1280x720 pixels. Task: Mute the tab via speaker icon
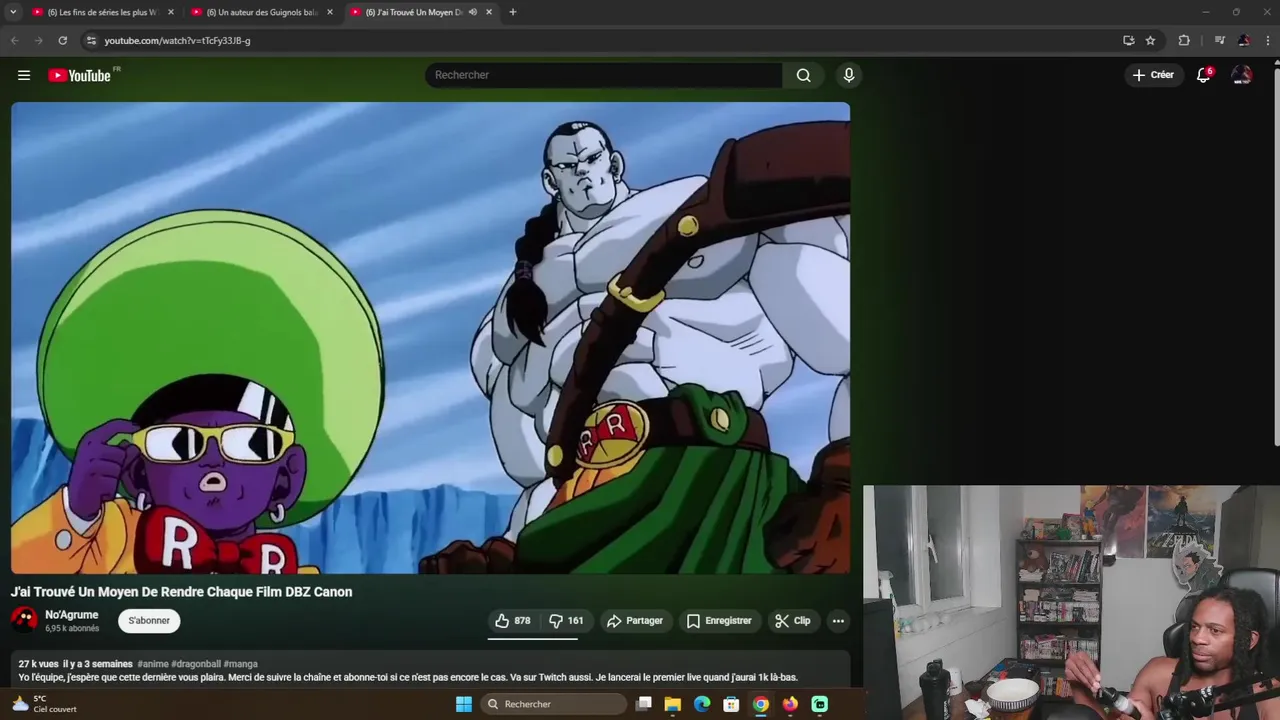pos(473,12)
